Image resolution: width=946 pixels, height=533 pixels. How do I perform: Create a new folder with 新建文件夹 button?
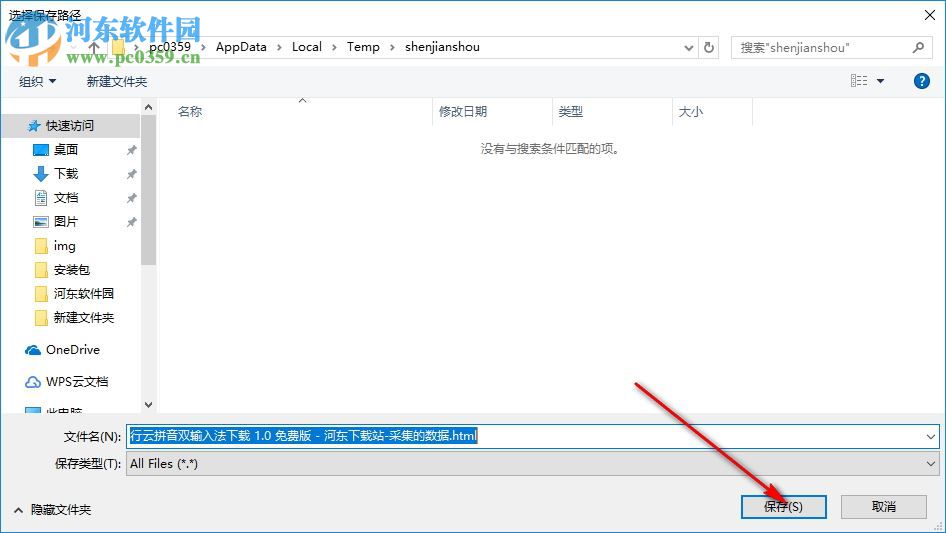click(116, 81)
